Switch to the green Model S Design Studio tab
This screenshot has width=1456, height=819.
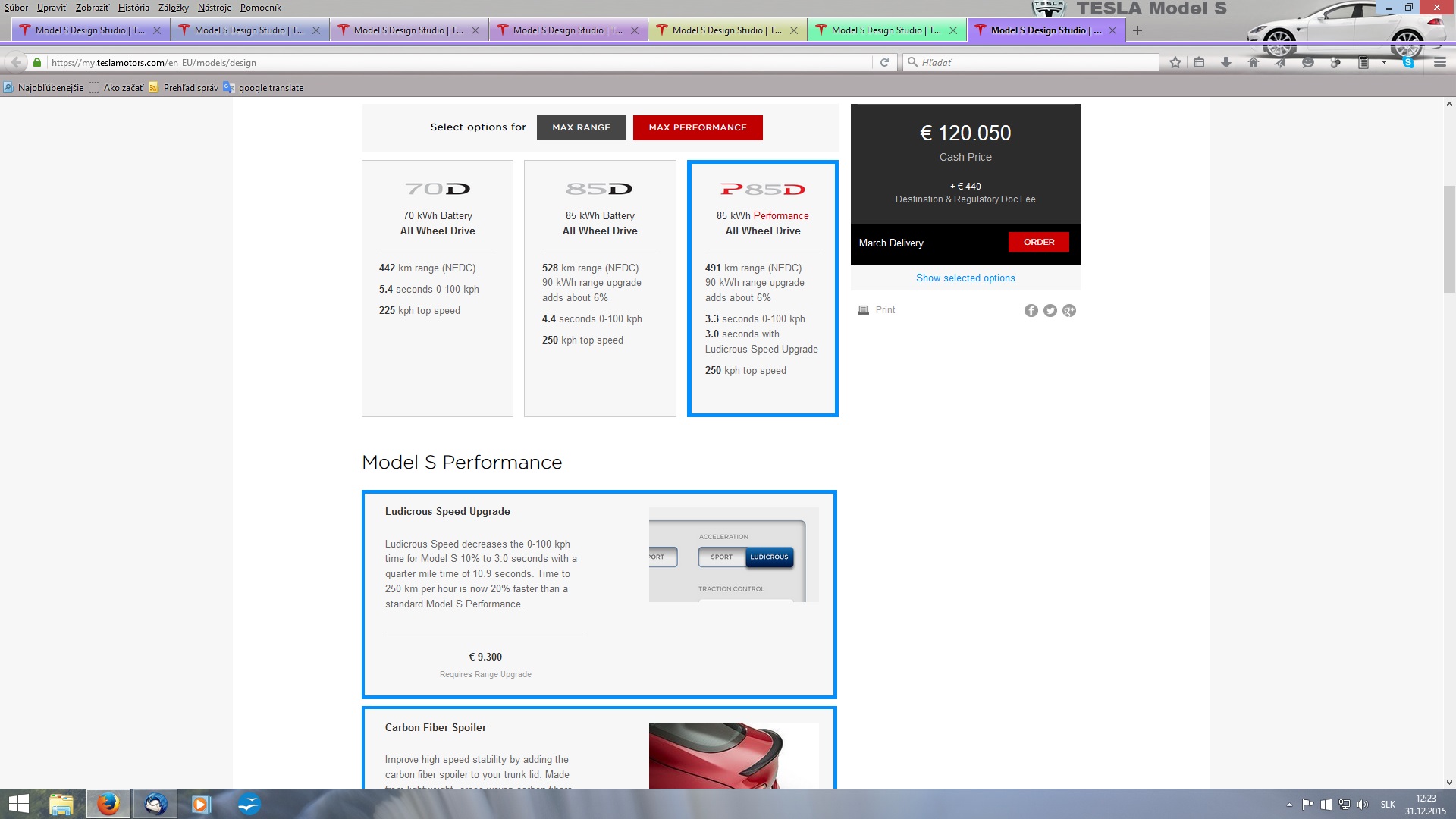886,30
